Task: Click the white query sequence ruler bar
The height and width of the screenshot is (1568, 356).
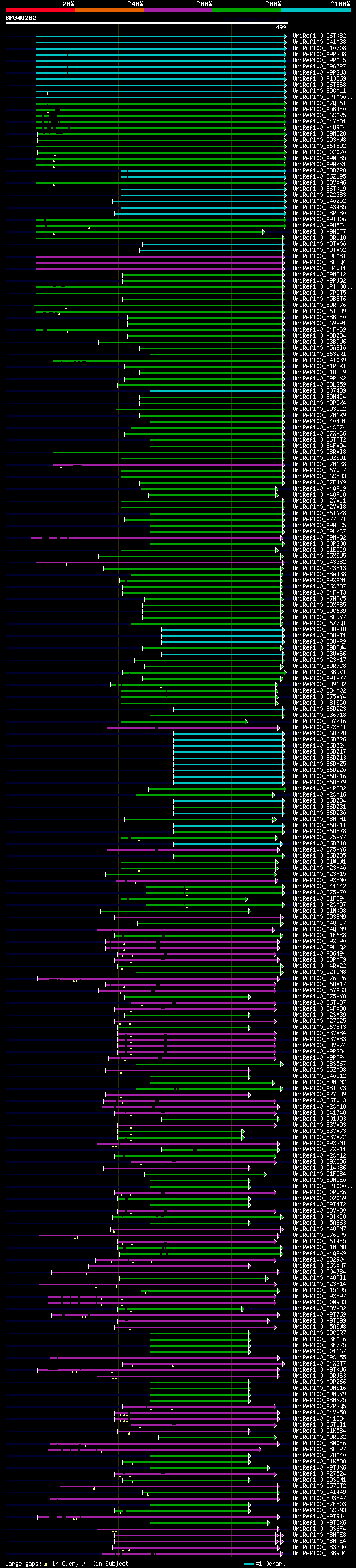Action: 146,23
